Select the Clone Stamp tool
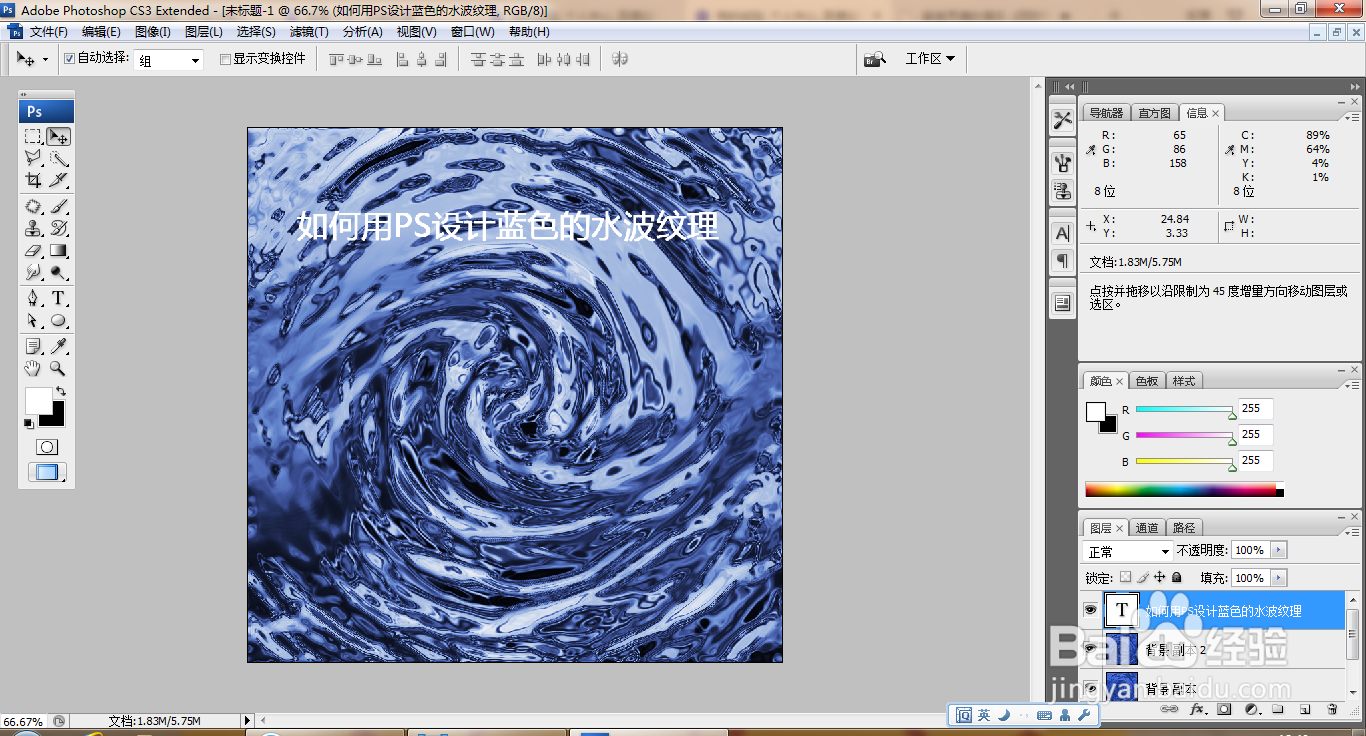The width and height of the screenshot is (1366, 736). (33, 228)
